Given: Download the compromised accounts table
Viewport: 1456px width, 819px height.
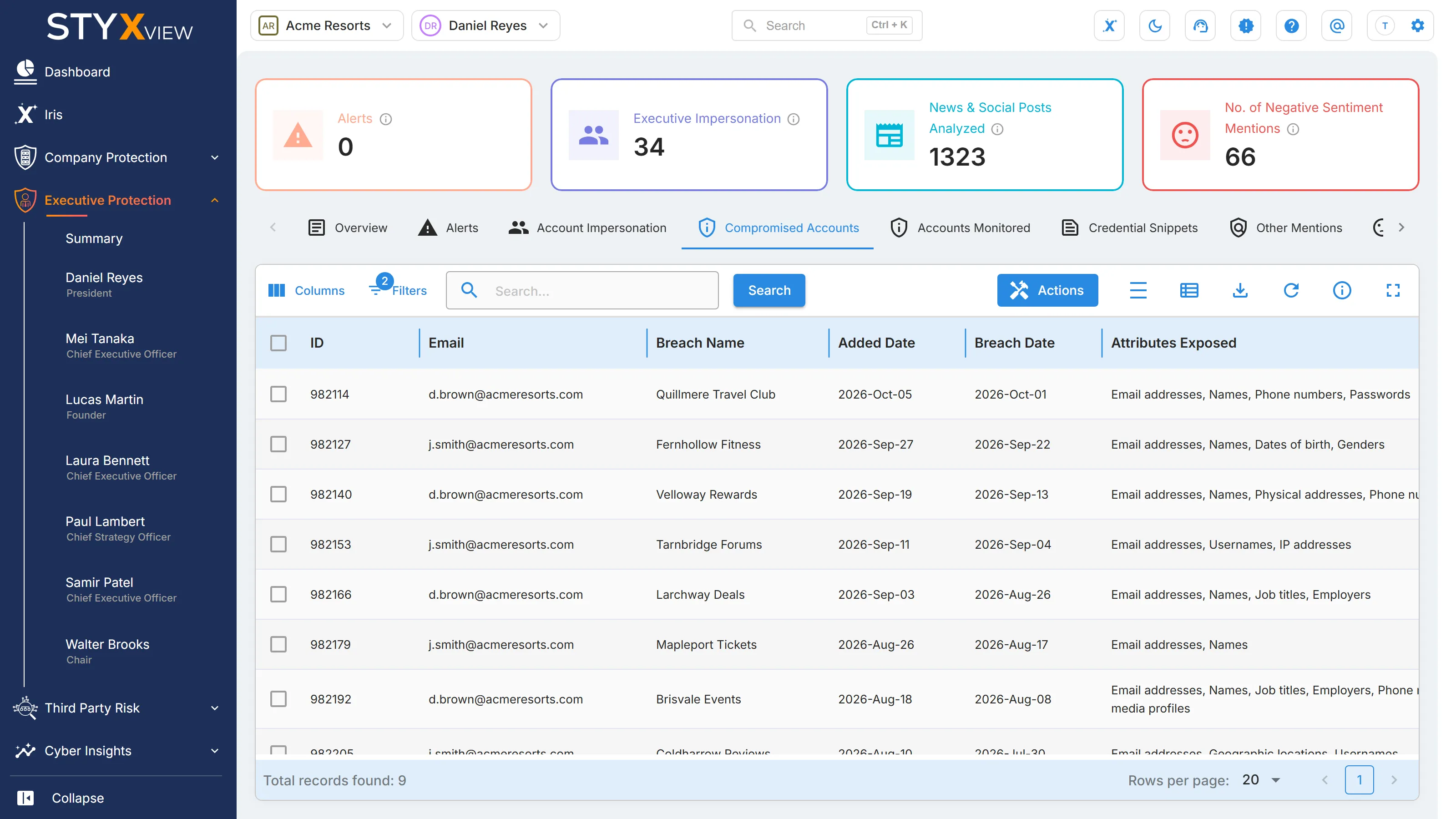Looking at the screenshot, I should [x=1240, y=291].
